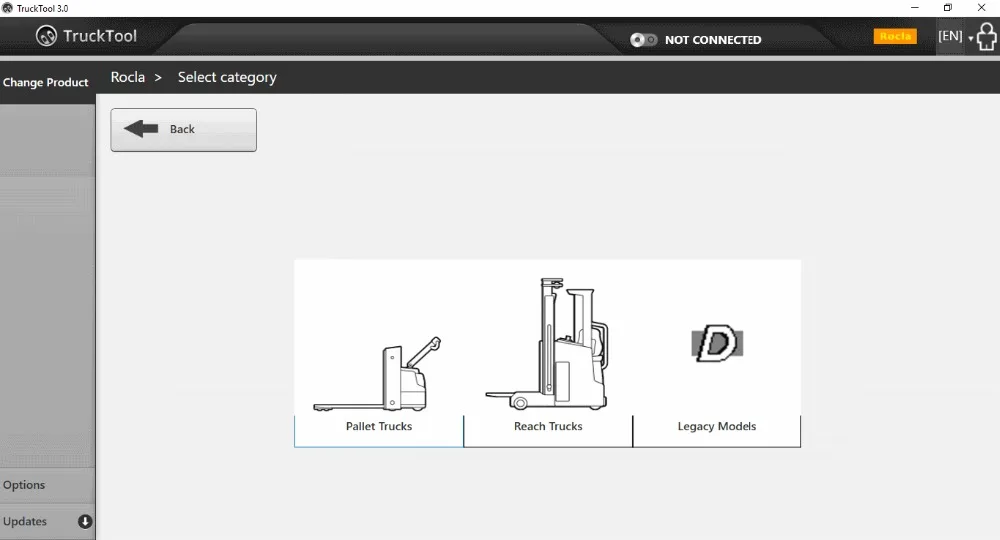Choose the Pallet Trucks label
1000x540 pixels.
point(379,427)
